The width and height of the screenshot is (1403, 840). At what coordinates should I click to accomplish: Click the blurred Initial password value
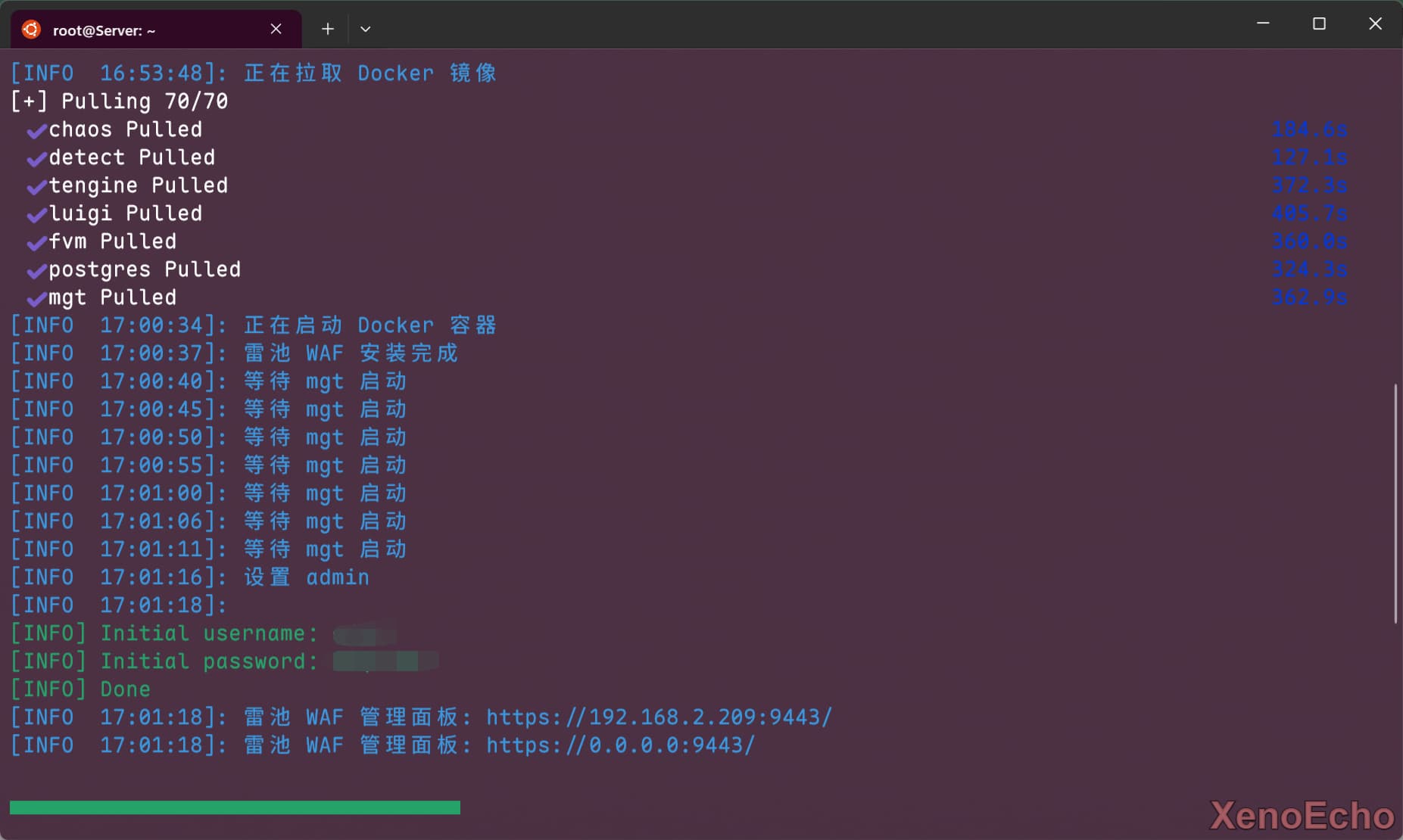tap(385, 661)
